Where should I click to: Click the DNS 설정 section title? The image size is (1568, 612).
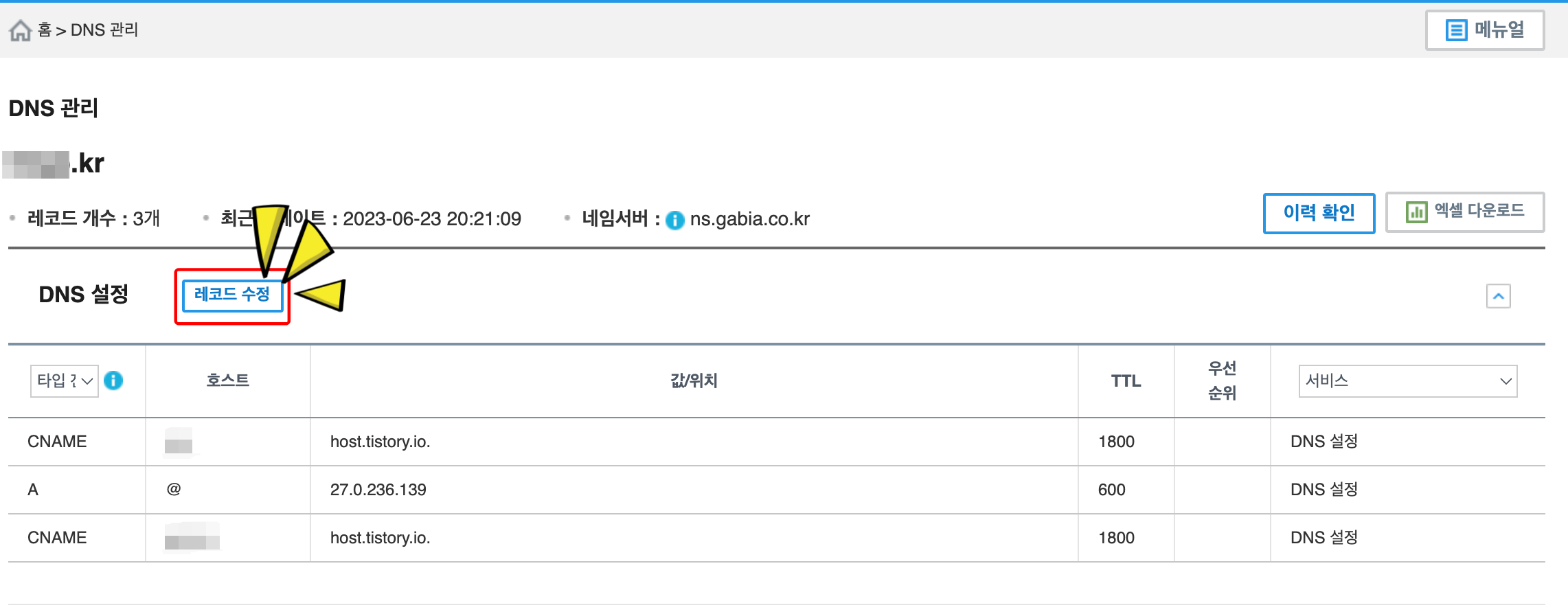click(x=84, y=295)
